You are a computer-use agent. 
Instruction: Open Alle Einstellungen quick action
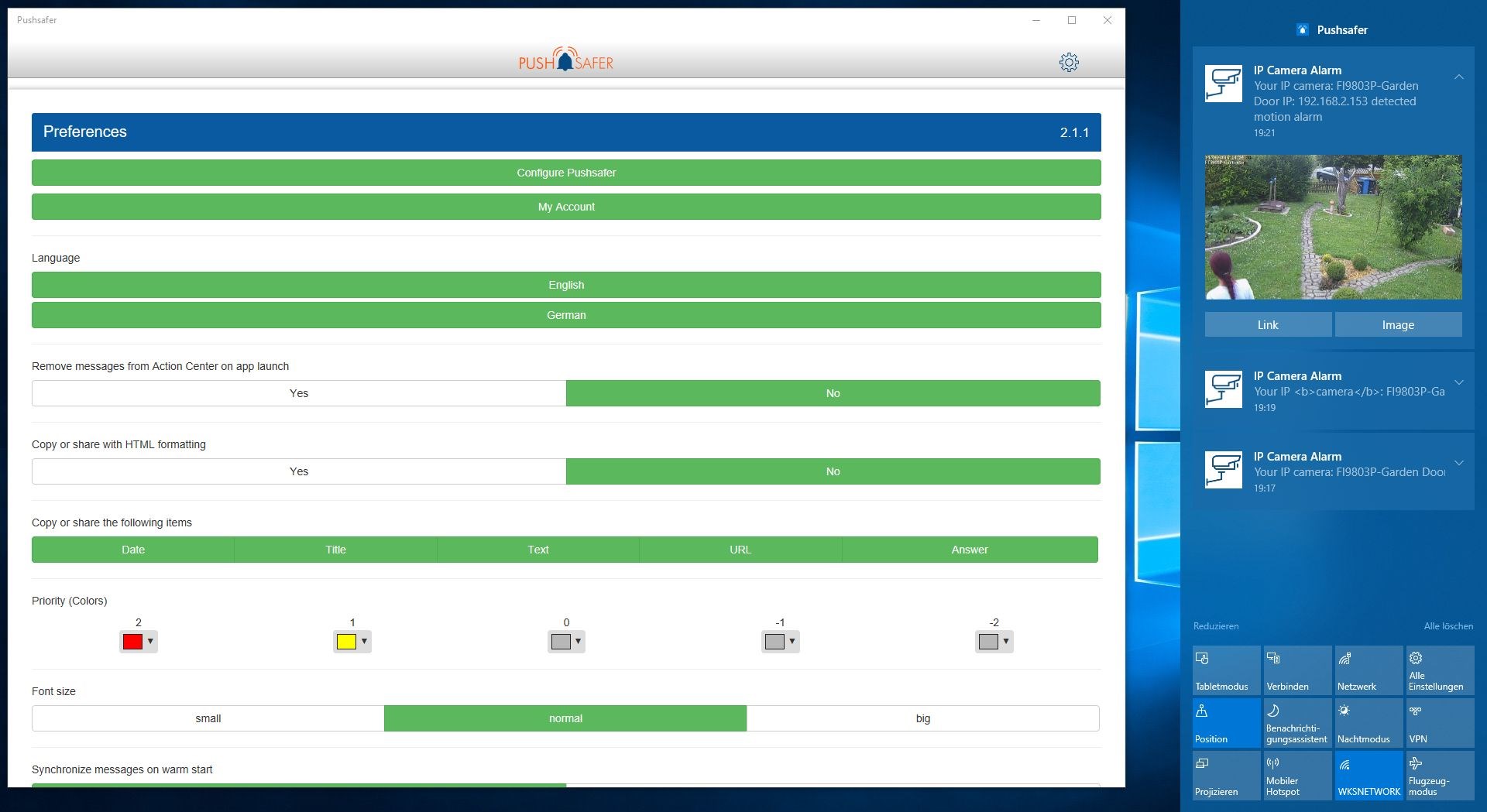(x=1441, y=670)
